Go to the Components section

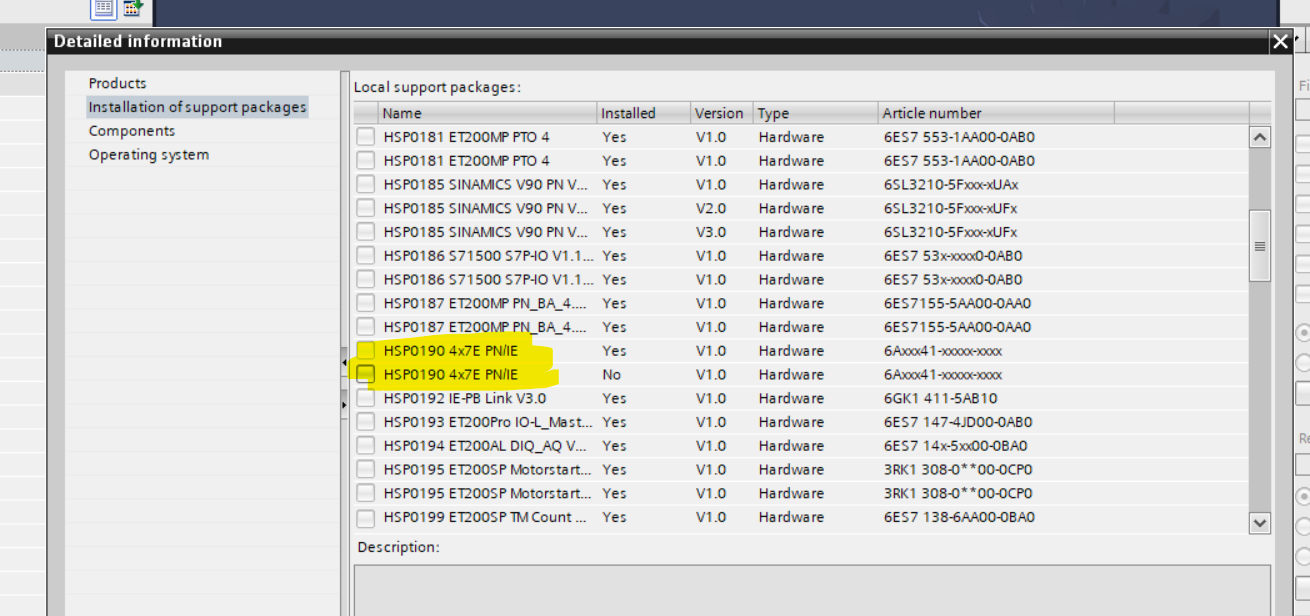(x=131, y=131)
